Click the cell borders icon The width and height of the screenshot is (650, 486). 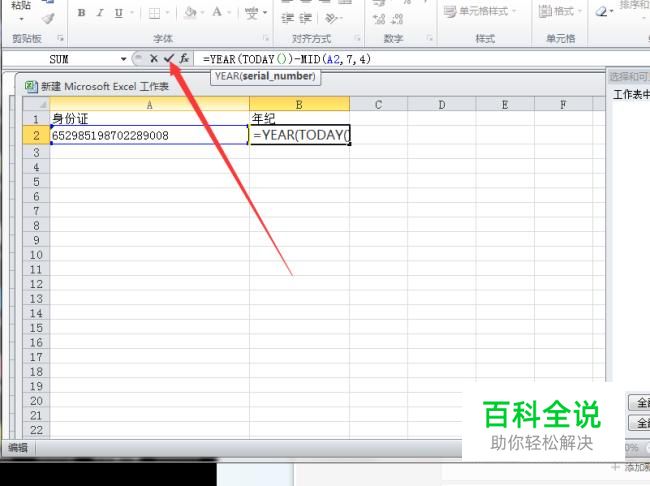tap(154, 13)
